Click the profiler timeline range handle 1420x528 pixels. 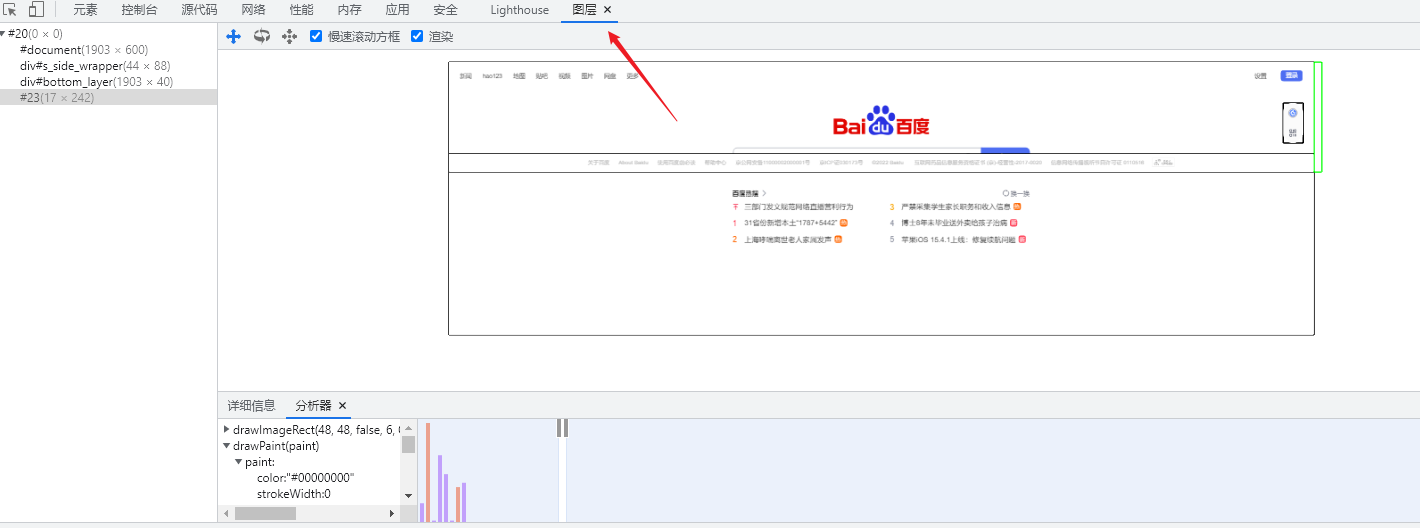pyautogui.click(x=563, y=428)
